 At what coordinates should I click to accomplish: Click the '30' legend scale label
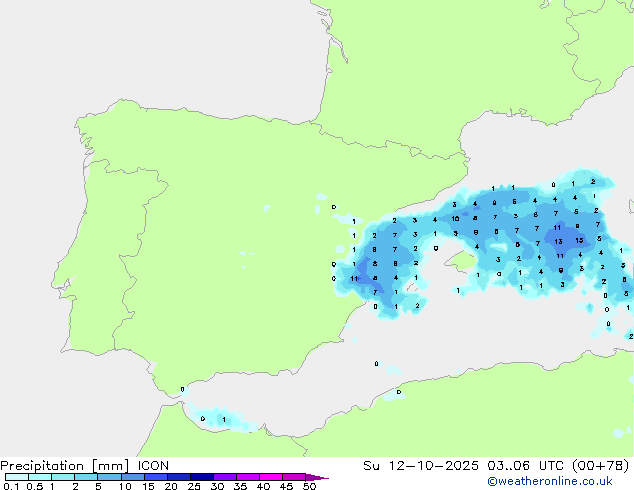pos(217,486)
